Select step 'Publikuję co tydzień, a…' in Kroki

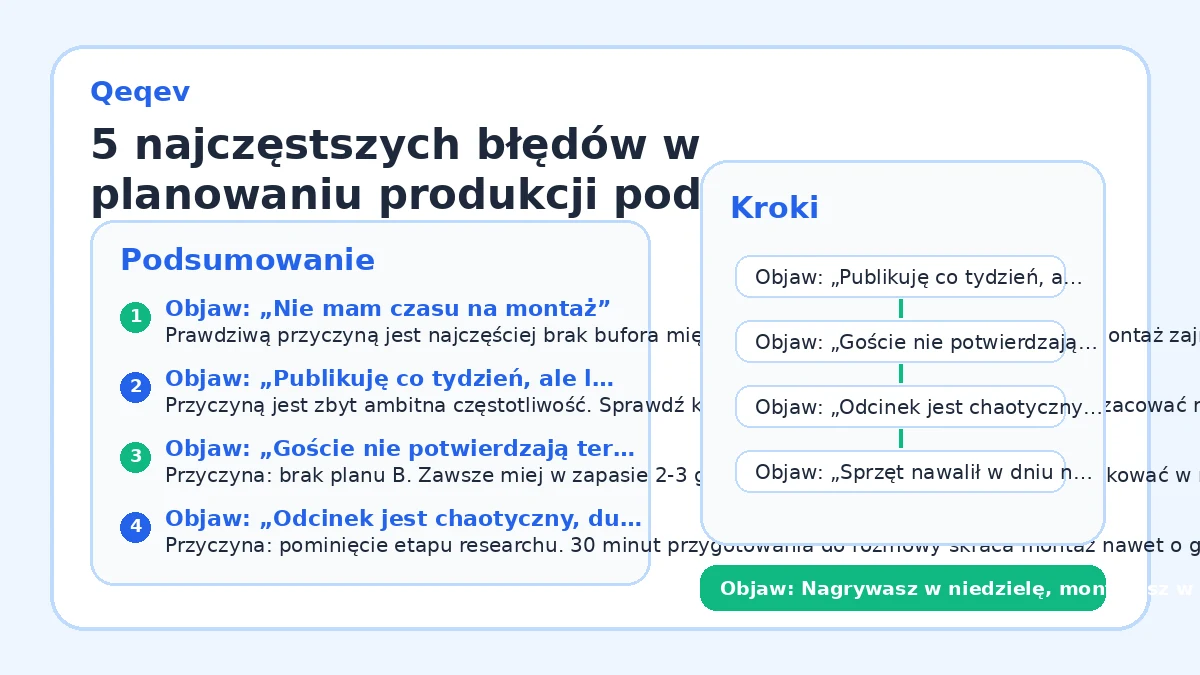[901, 277]
